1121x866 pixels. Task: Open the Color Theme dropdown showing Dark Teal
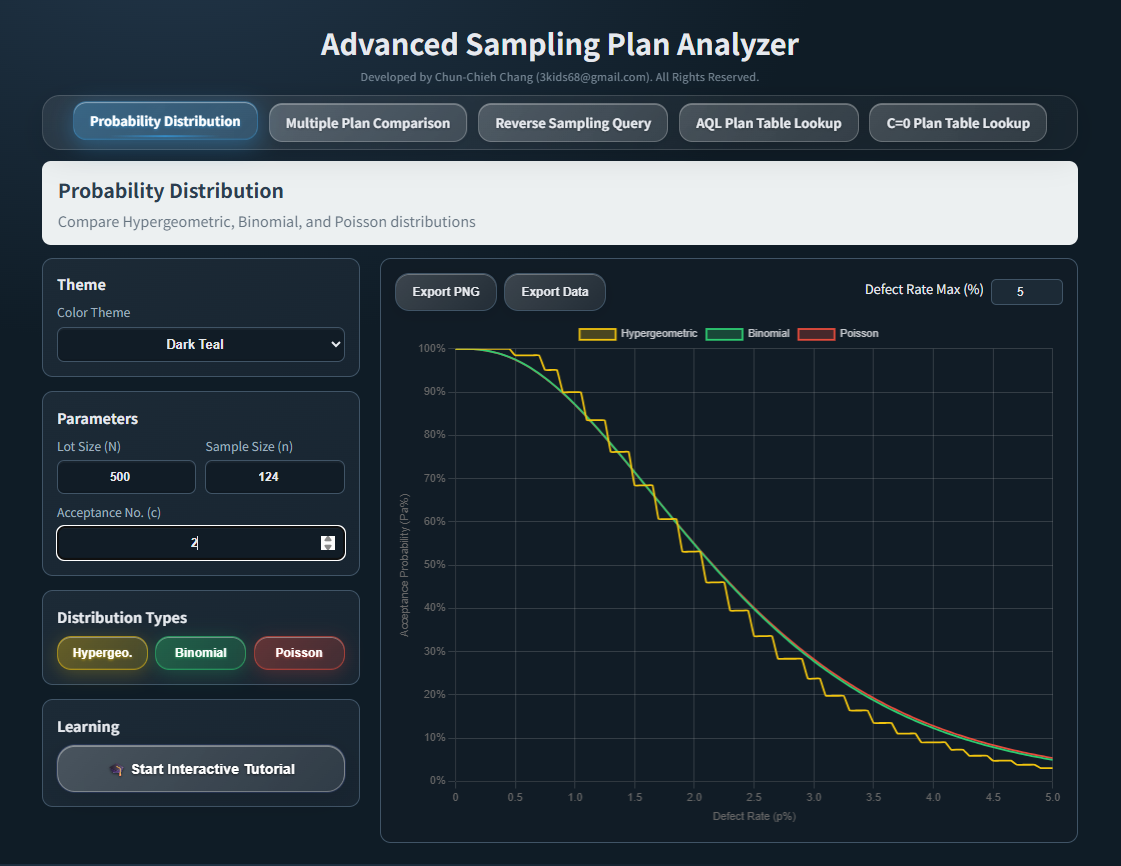pyautogui.click(x=200, y=344)
